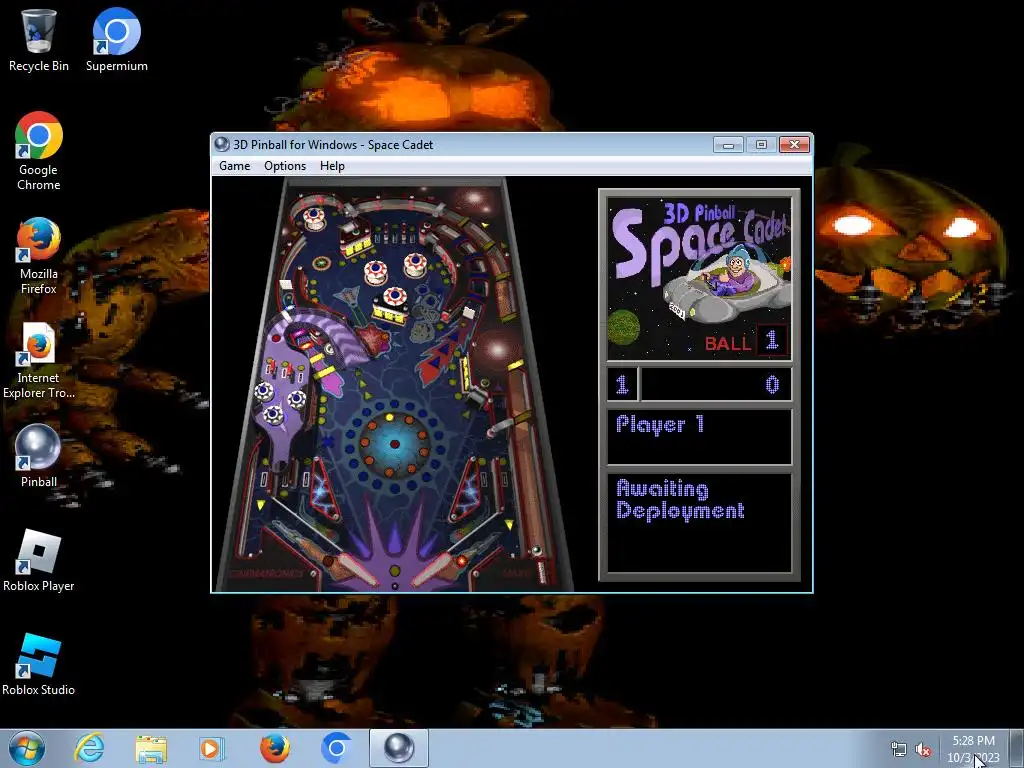Open the Options menu
The width and height of the screenshot is (1024, 768).
pos(285,166)
